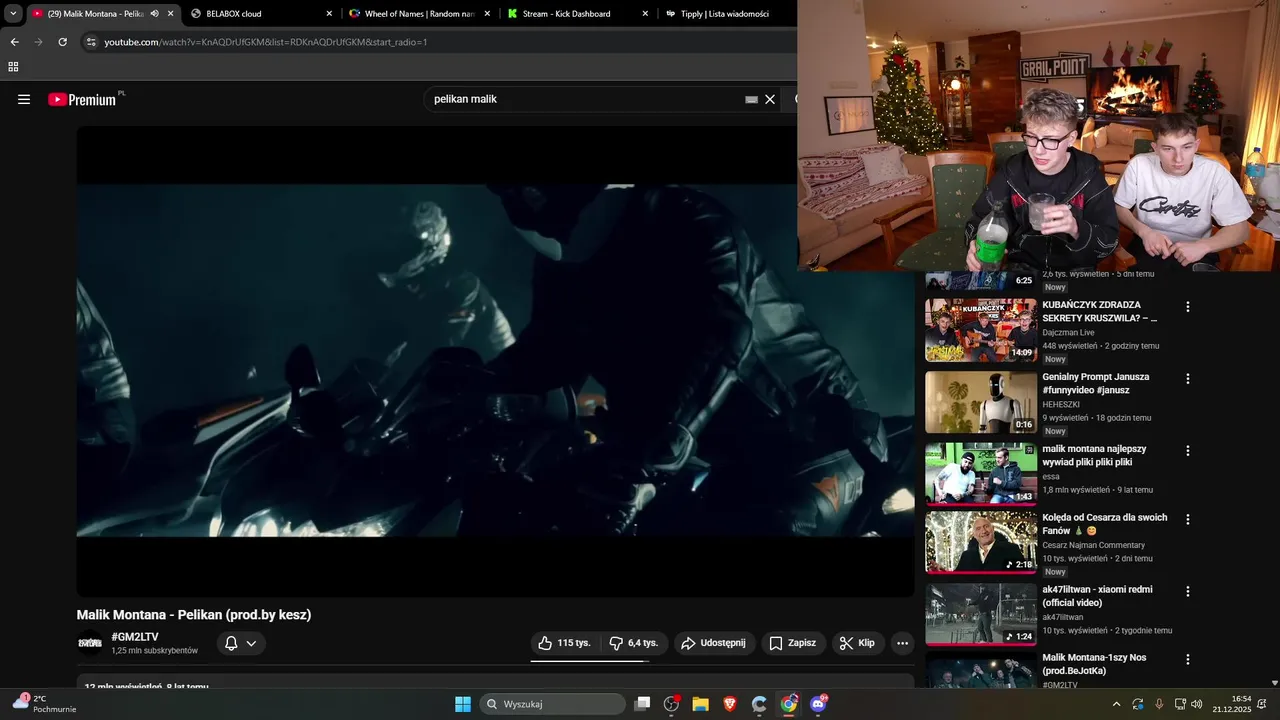
Task: Expand notification bell dropdown for #GM2LTV
Action: [241, 643]
